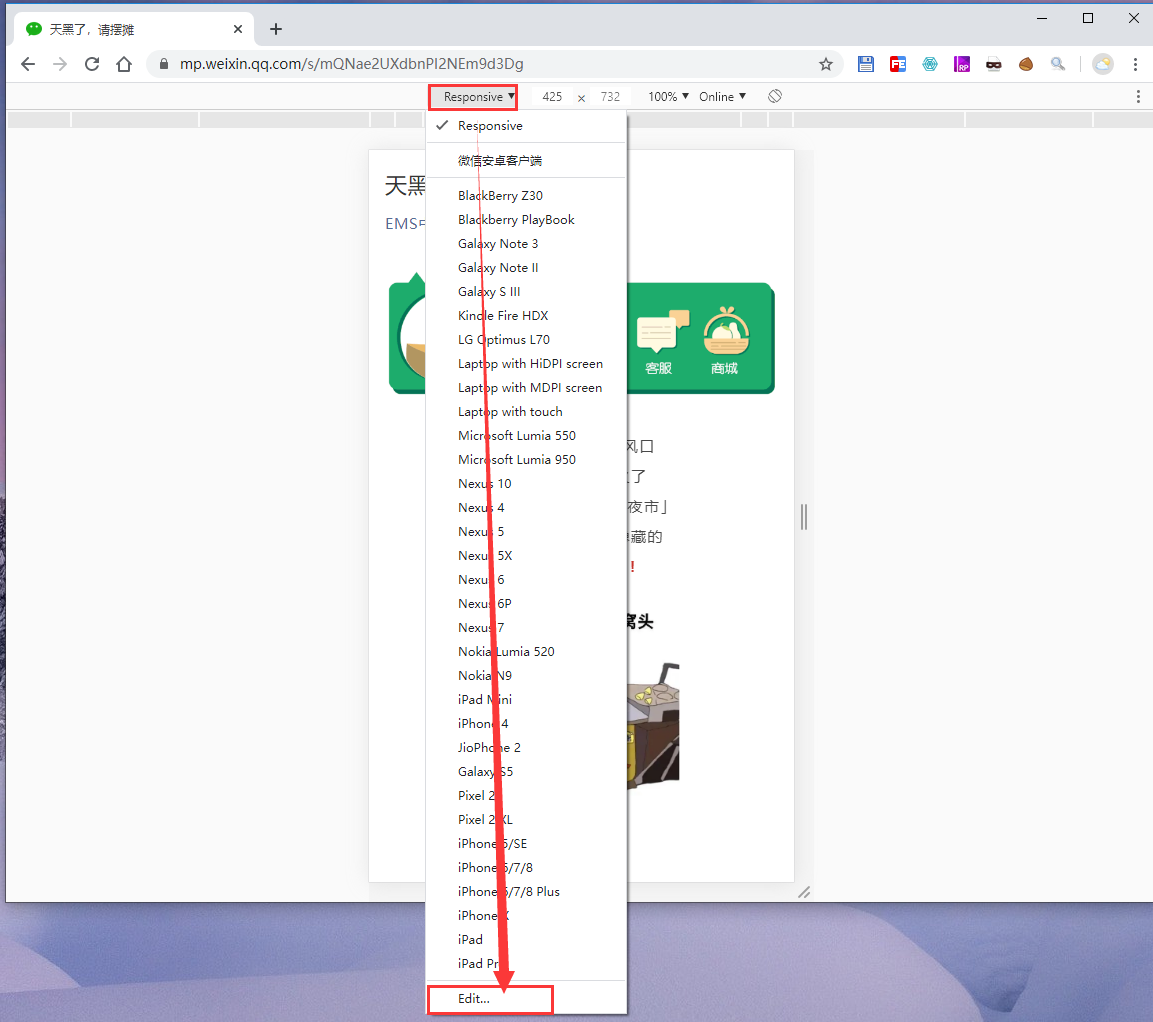Choose Laptop with HiDPI screen
The width and height of the screenshot is (1153, 1022).
click(x=526, y=364)
